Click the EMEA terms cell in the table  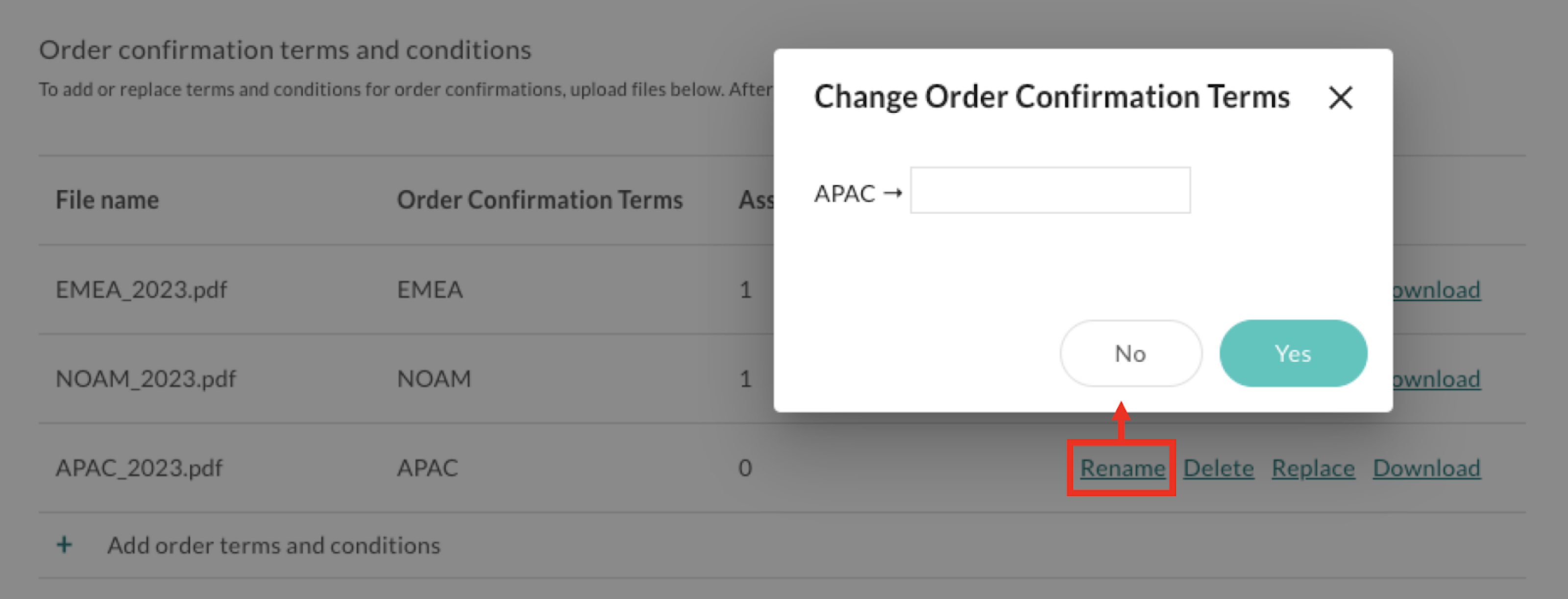430,290
